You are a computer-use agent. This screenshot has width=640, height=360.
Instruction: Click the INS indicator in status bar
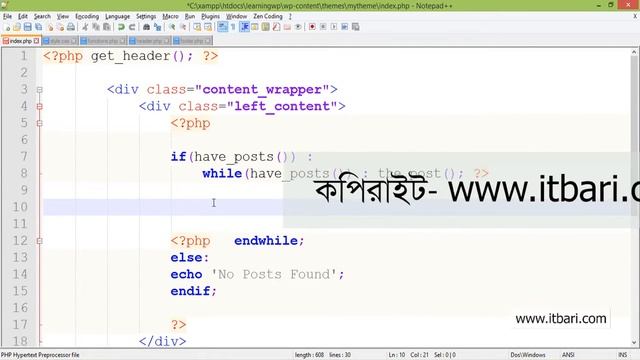pyautogui.click(x=622, y=355)
